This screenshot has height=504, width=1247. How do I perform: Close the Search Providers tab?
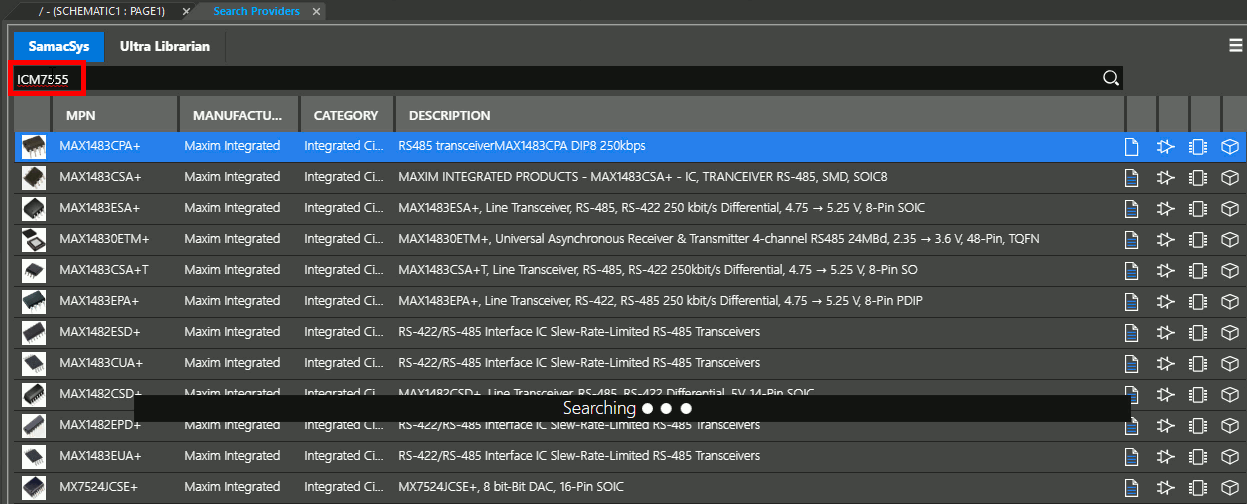(x=317, y=11)
